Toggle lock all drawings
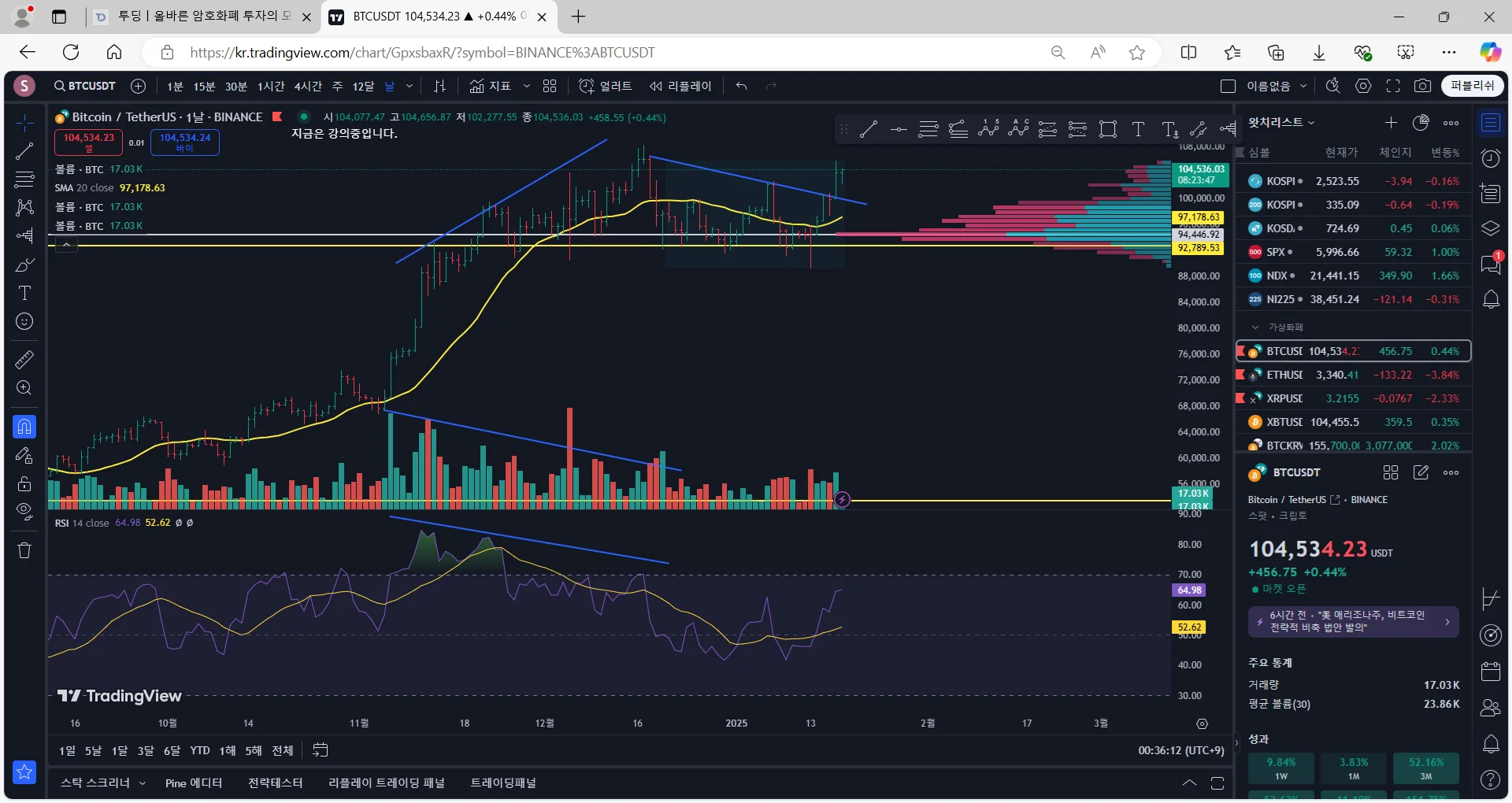 24,483
